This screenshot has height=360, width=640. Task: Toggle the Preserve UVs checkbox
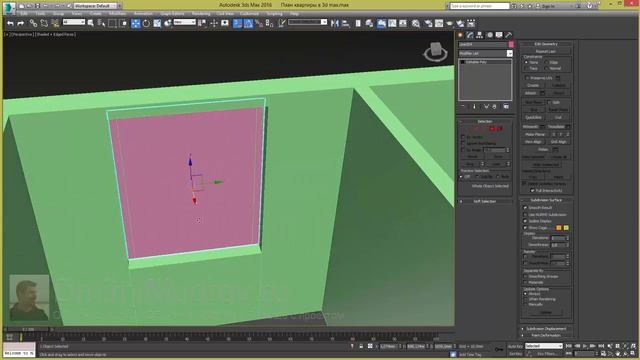pyautogui.click(x=527, y=78)
